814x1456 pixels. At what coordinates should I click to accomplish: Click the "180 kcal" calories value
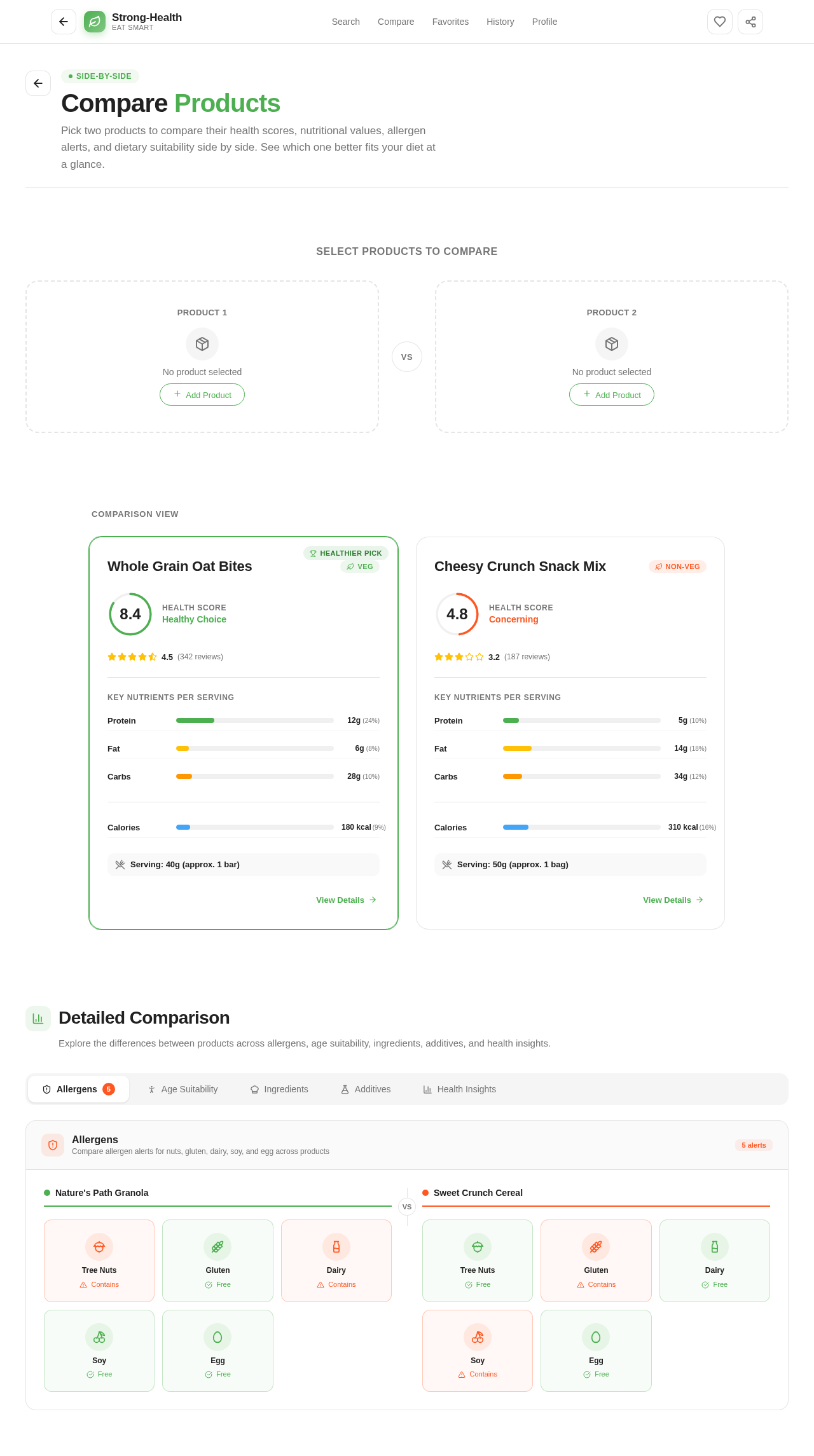pos(356,827)
